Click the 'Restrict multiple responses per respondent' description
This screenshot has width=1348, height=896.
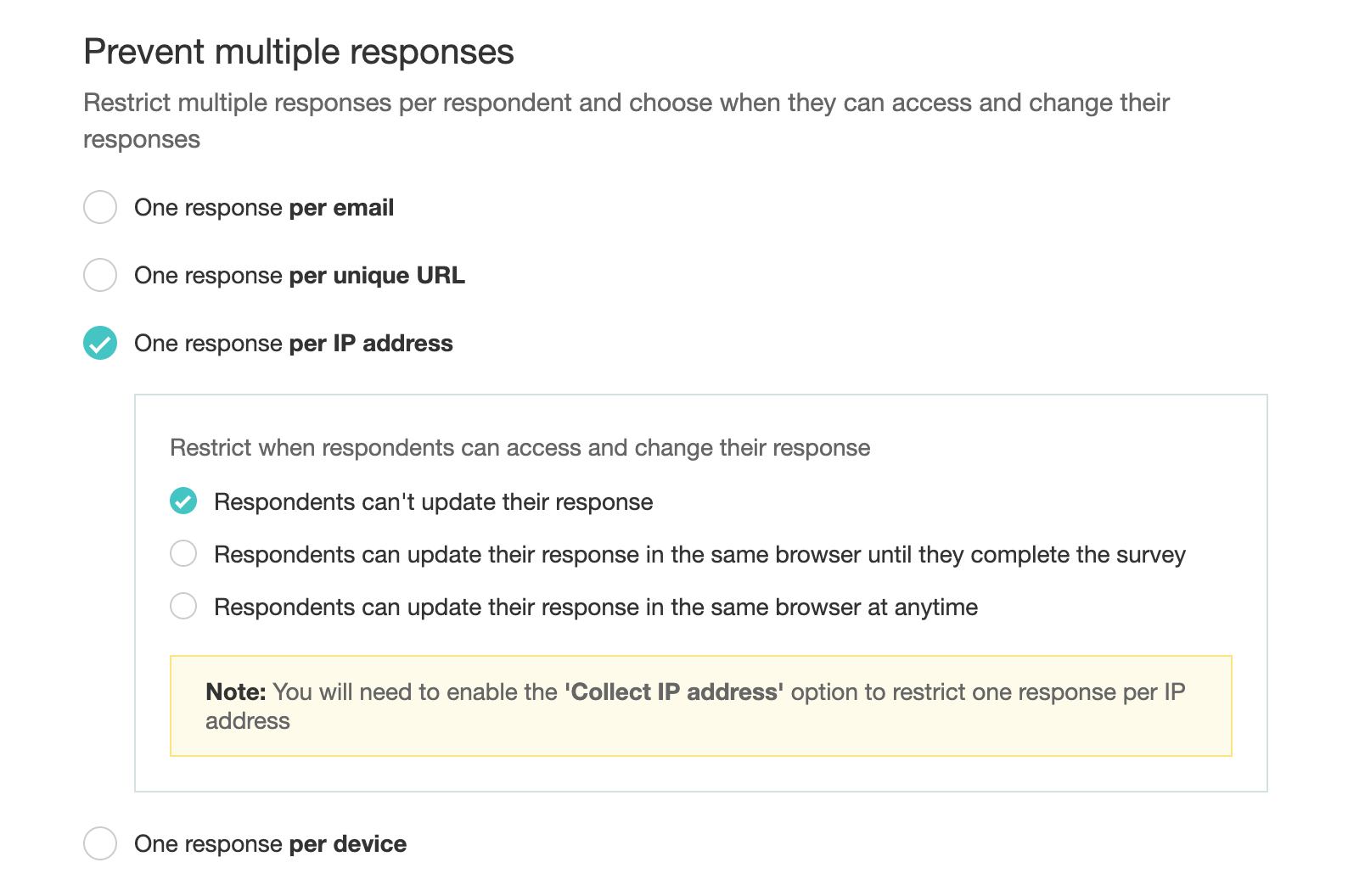[626, 104]
